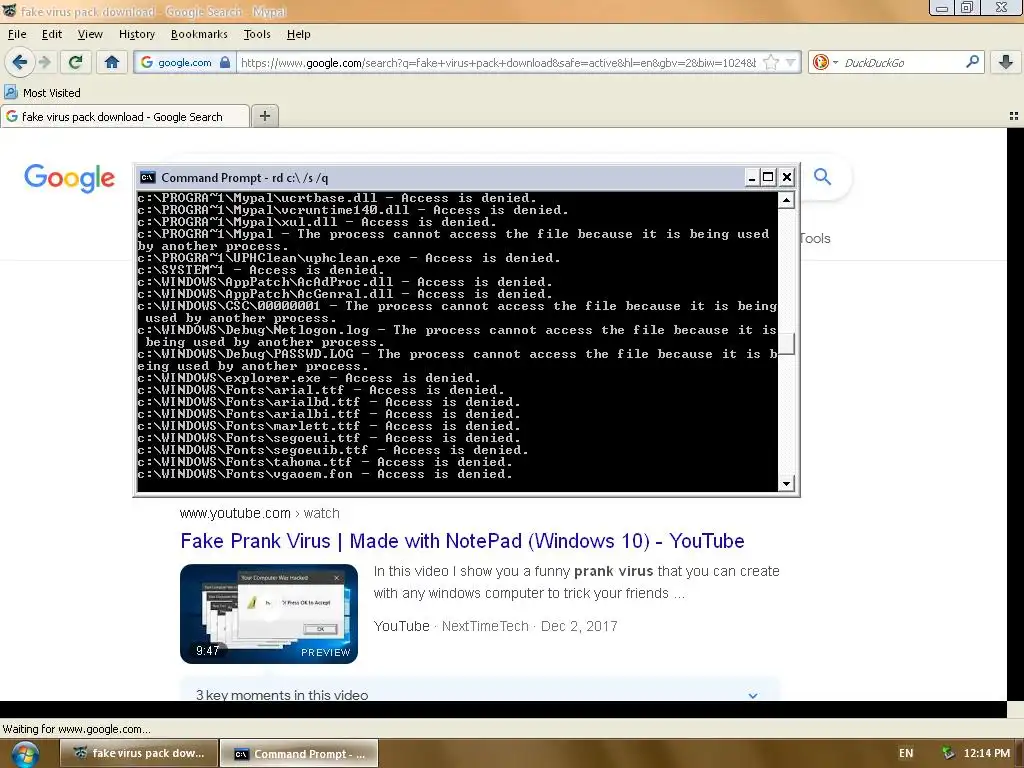Maximize the Command Prompt window
The width and height of the screenshot is (1024, 768).
tap(769, 177)
